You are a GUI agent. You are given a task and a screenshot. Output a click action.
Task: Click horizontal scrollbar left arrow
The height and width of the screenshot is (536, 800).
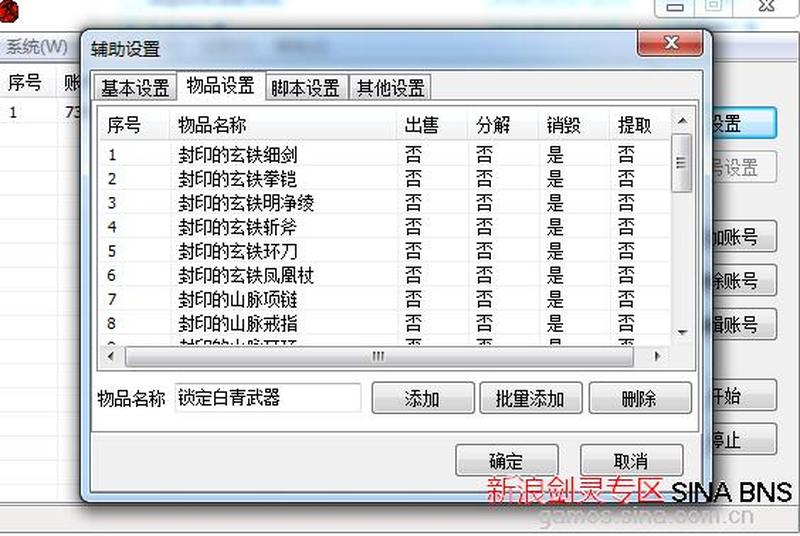111,356
